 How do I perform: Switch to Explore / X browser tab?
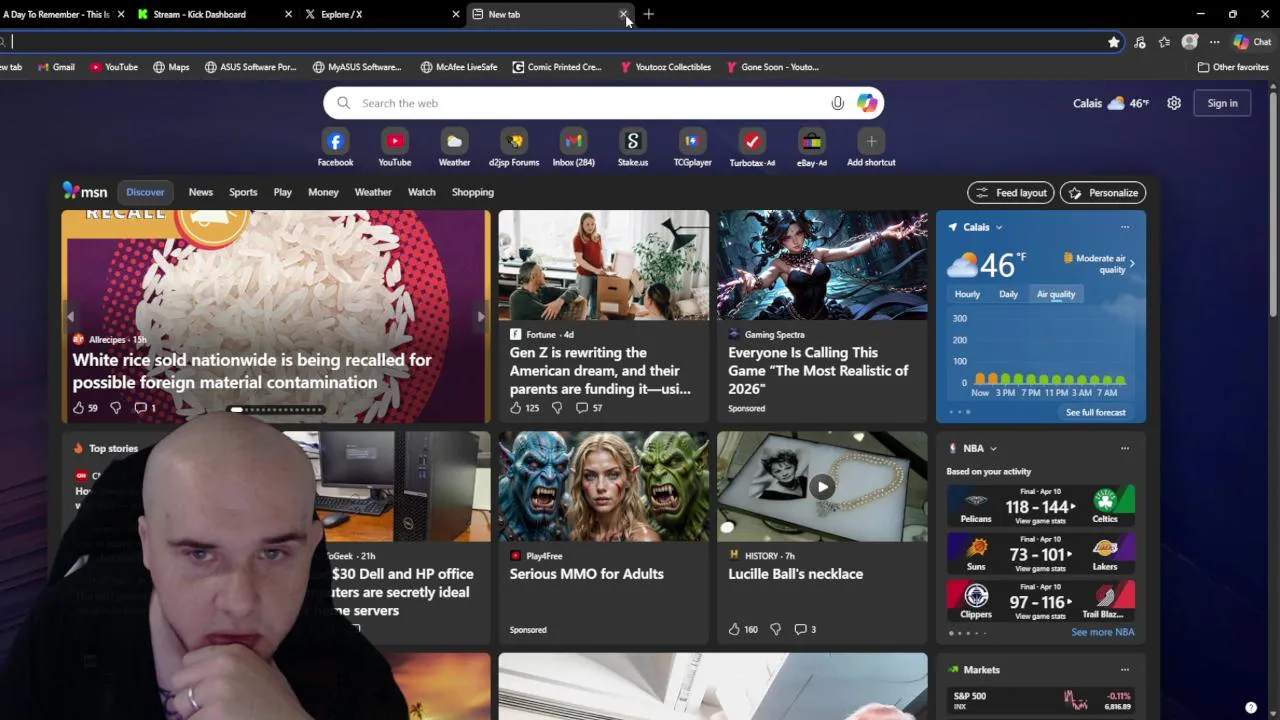[382, 14]
